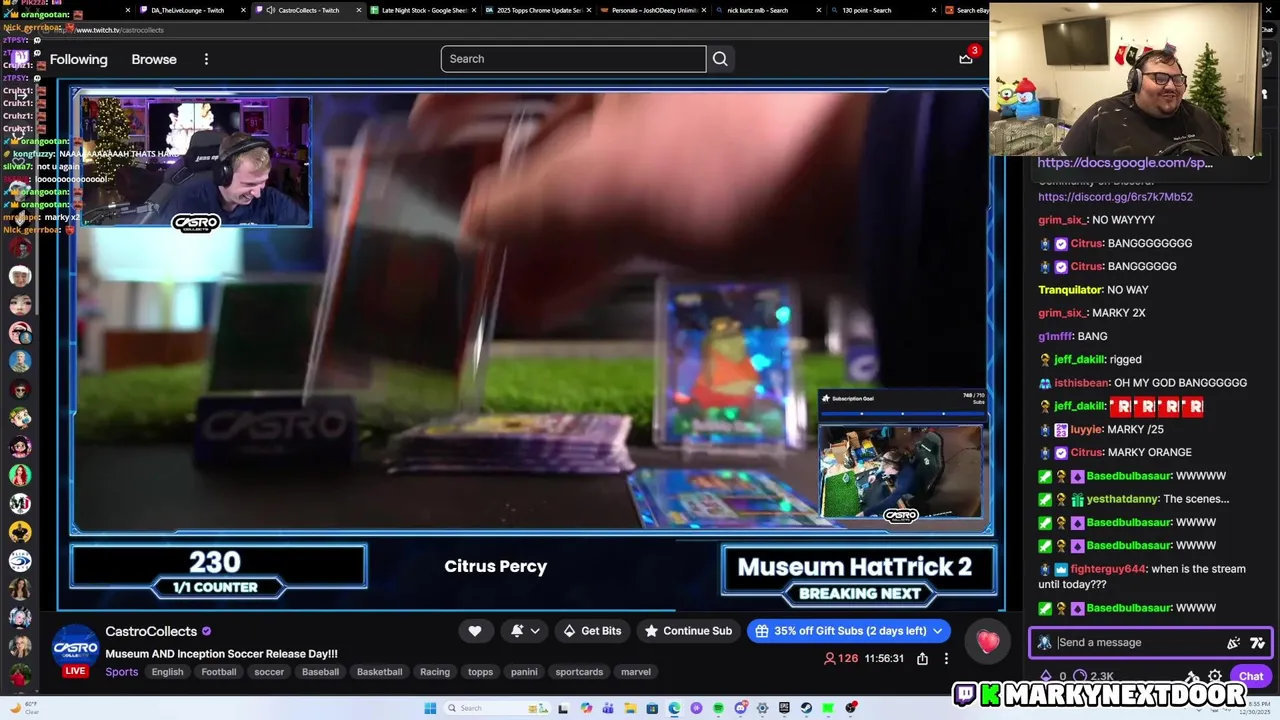Viewport: 1280px width, 720px height.
Task: Click username luyyie in chat
Action: pos(1087,429)
